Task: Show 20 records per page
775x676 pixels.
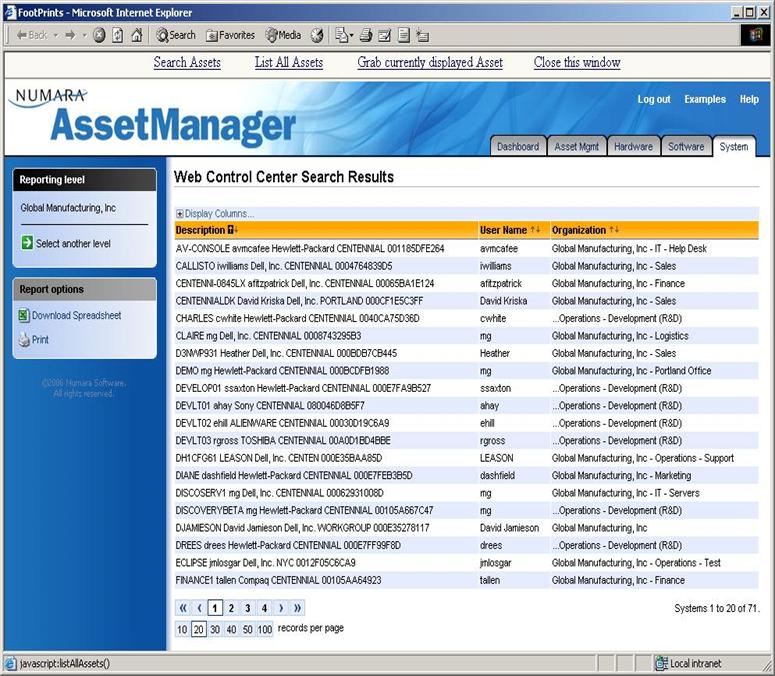Action: 198,629
